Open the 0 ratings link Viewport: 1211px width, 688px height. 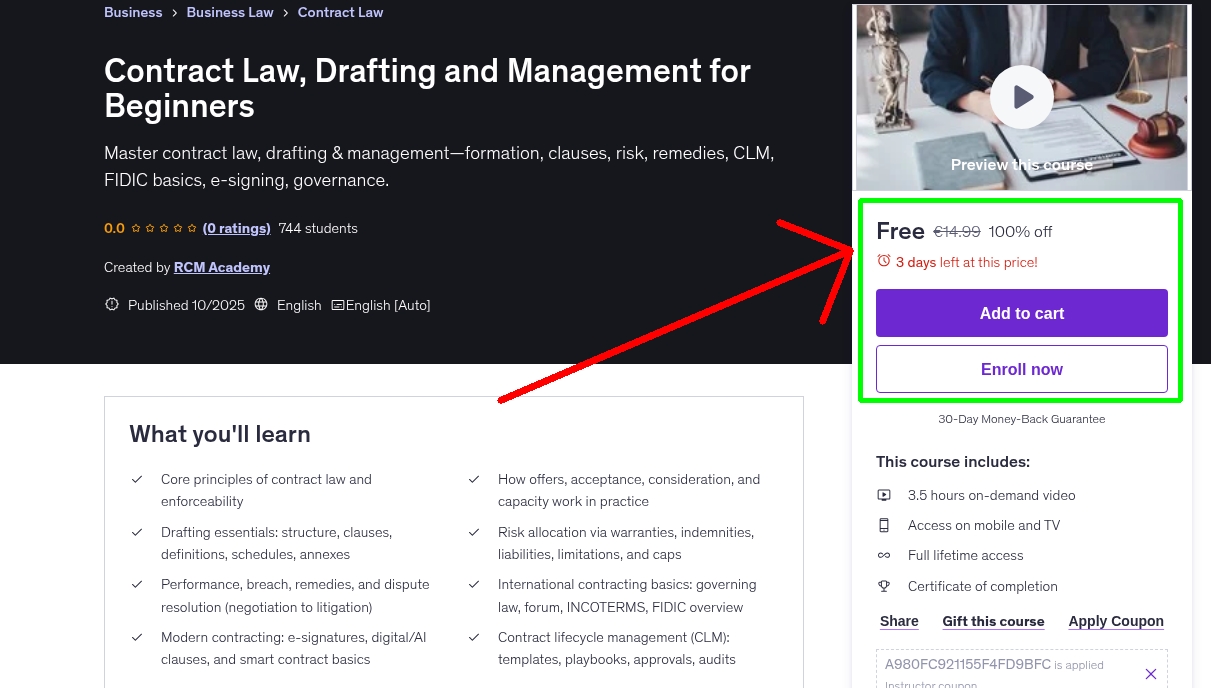(237, 228)
